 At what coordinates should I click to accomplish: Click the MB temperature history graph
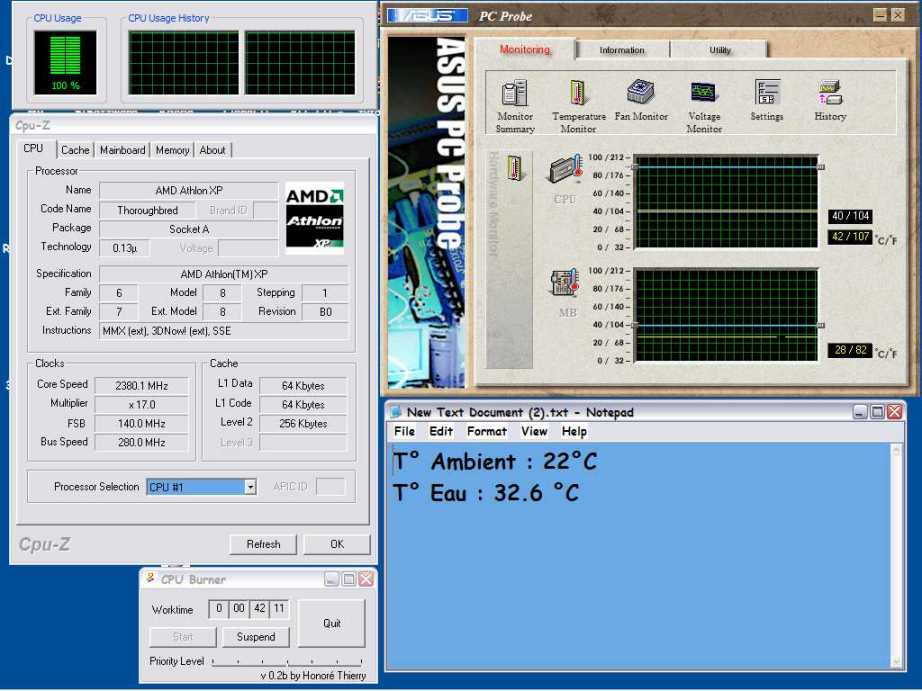726,315
